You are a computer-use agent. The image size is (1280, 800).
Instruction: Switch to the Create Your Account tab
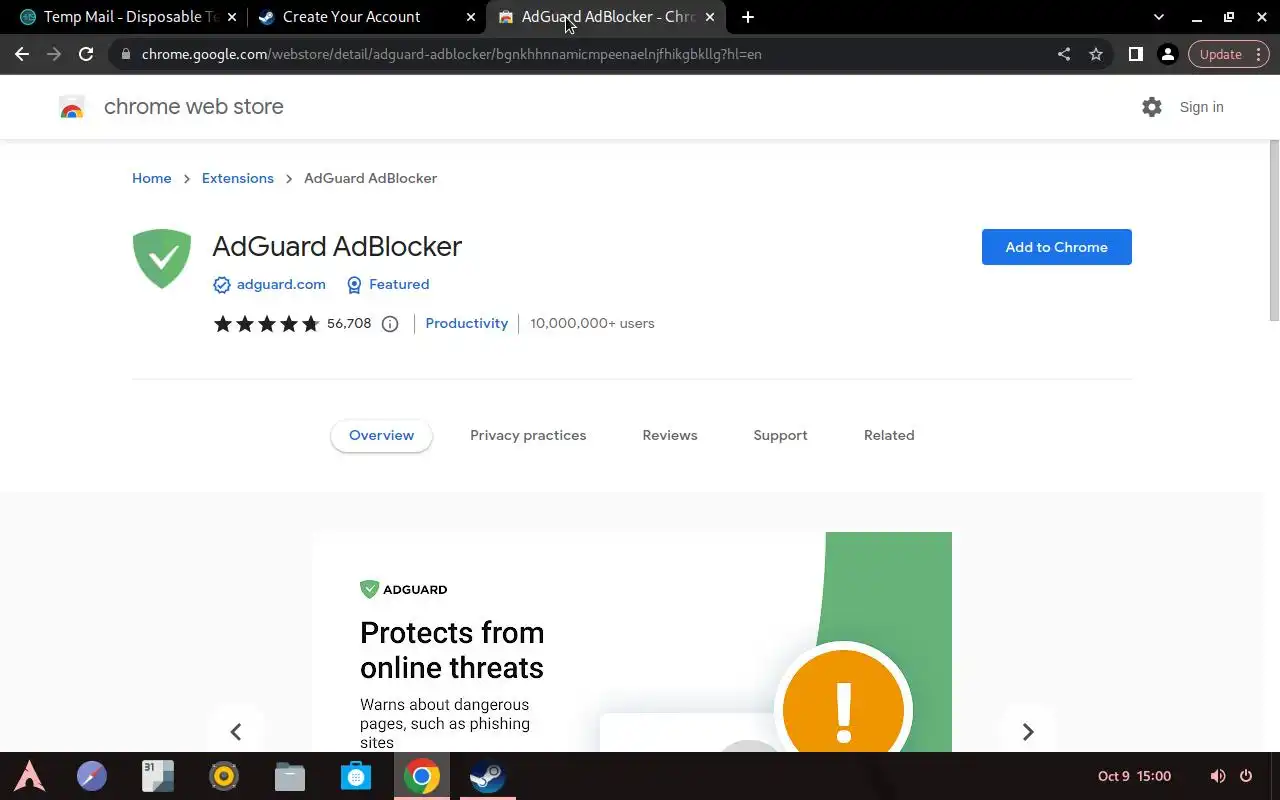point(365,17)
